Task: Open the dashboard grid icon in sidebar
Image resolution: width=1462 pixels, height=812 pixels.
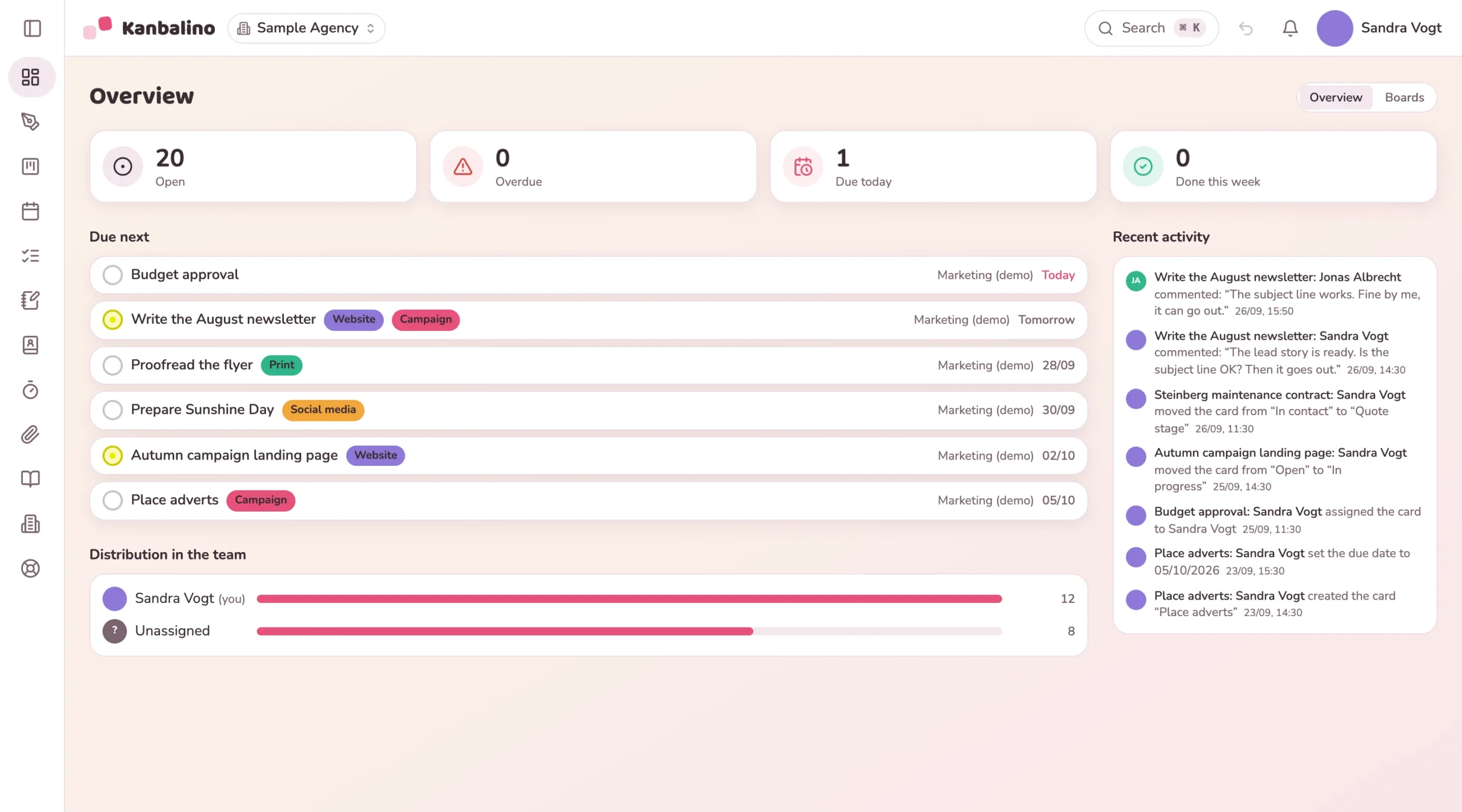Action: [x=31, y=77]
